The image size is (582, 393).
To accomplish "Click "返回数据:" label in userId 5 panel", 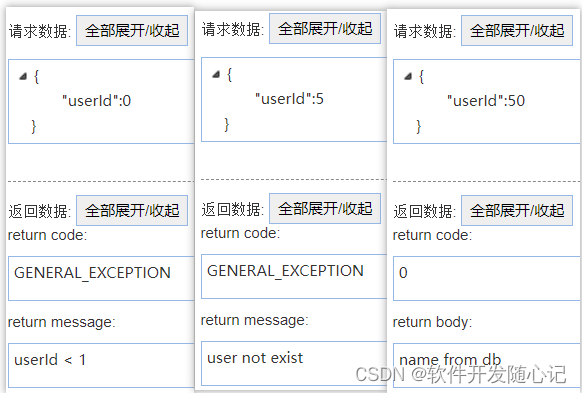I will pos(233,209).
